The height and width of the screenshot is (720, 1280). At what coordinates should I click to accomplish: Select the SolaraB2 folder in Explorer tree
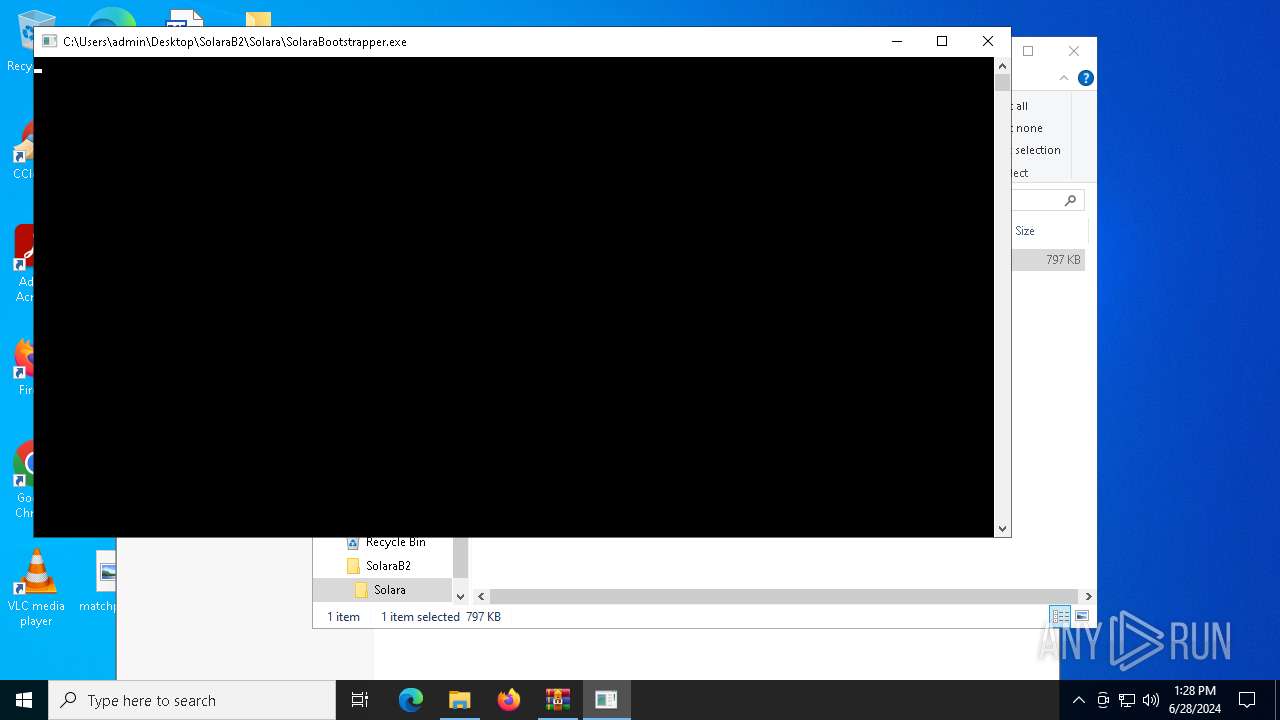click(x=388, y=566)
